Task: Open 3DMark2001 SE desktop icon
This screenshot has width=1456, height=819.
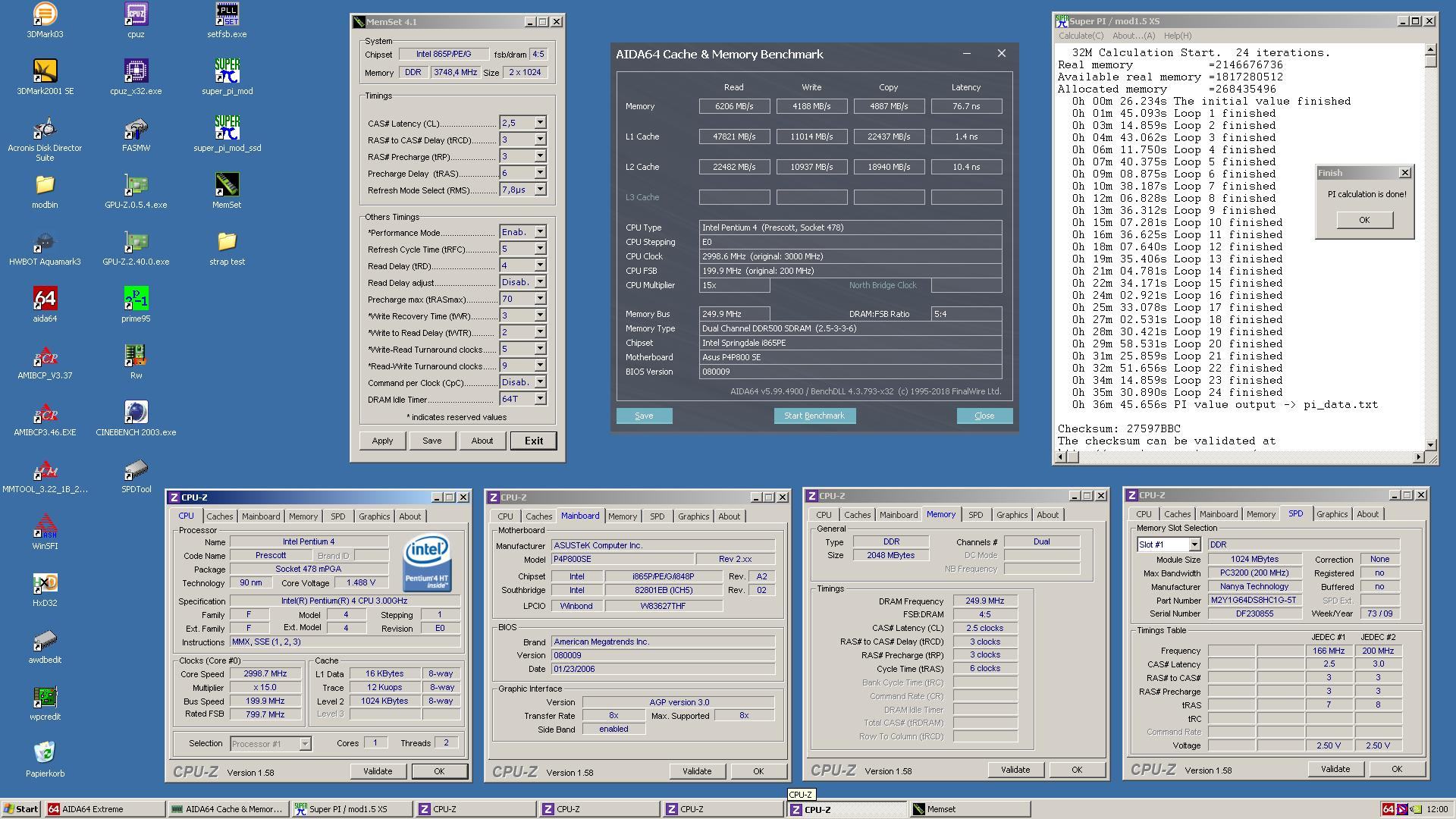Action: point(45,77)
